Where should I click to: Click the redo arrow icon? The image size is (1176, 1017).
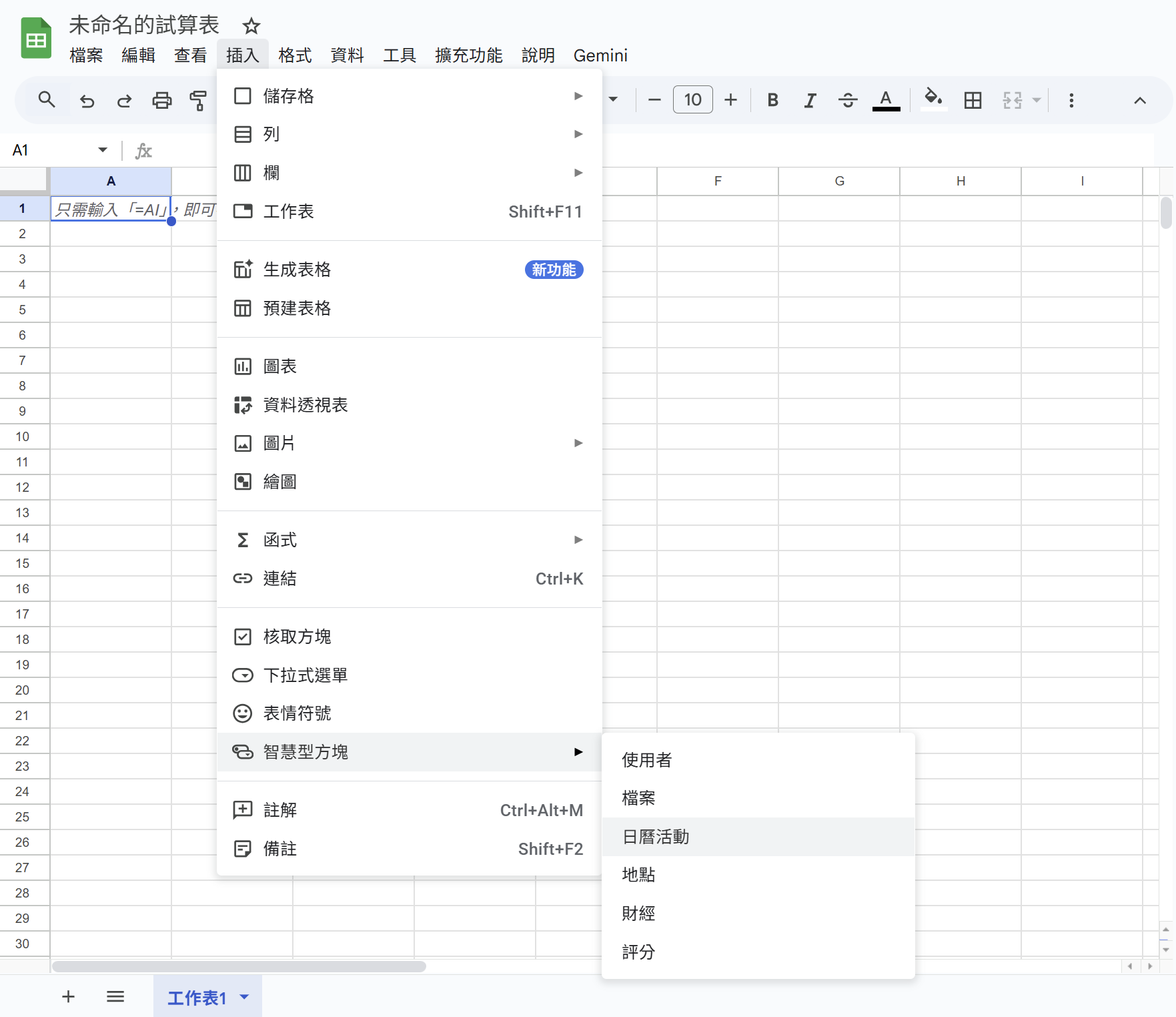click(124, 100)
